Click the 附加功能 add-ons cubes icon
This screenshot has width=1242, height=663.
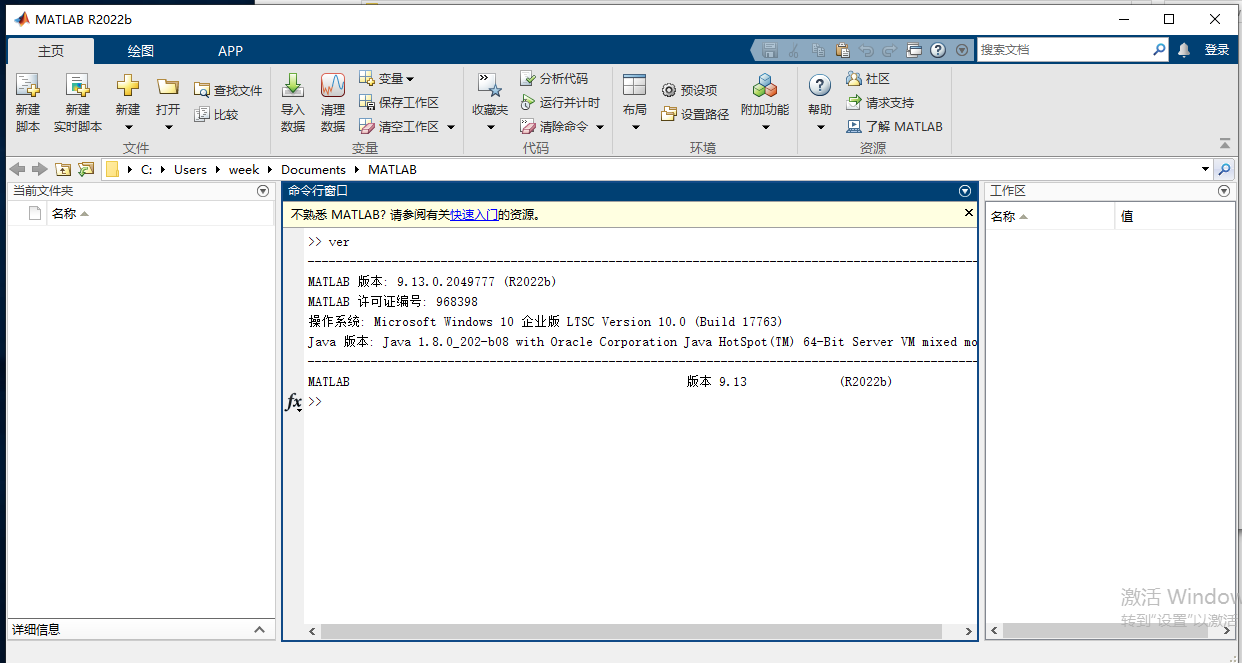(765, 86)
